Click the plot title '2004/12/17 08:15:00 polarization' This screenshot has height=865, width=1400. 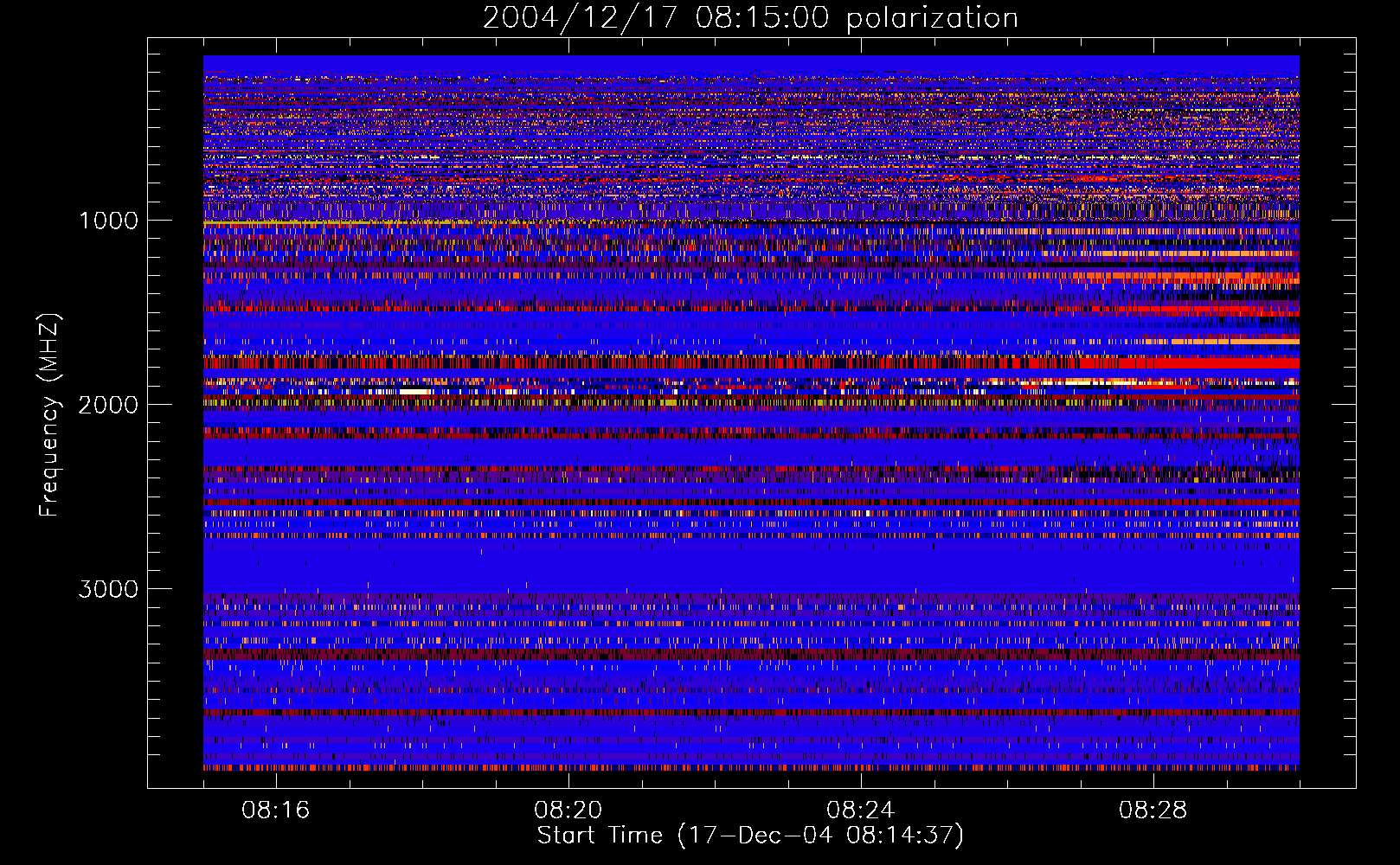[750, 17]
